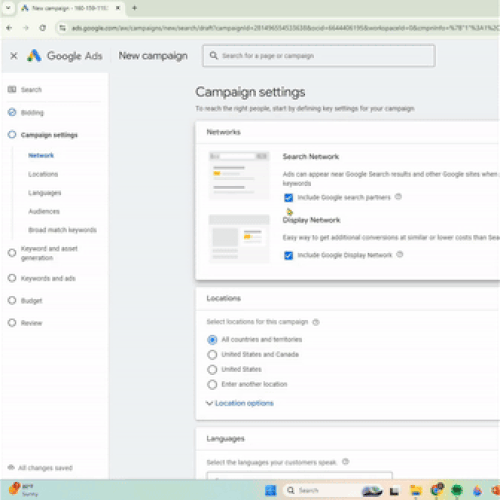
Task: Click the Display Network illustration thumbnail
Action: 239,239
